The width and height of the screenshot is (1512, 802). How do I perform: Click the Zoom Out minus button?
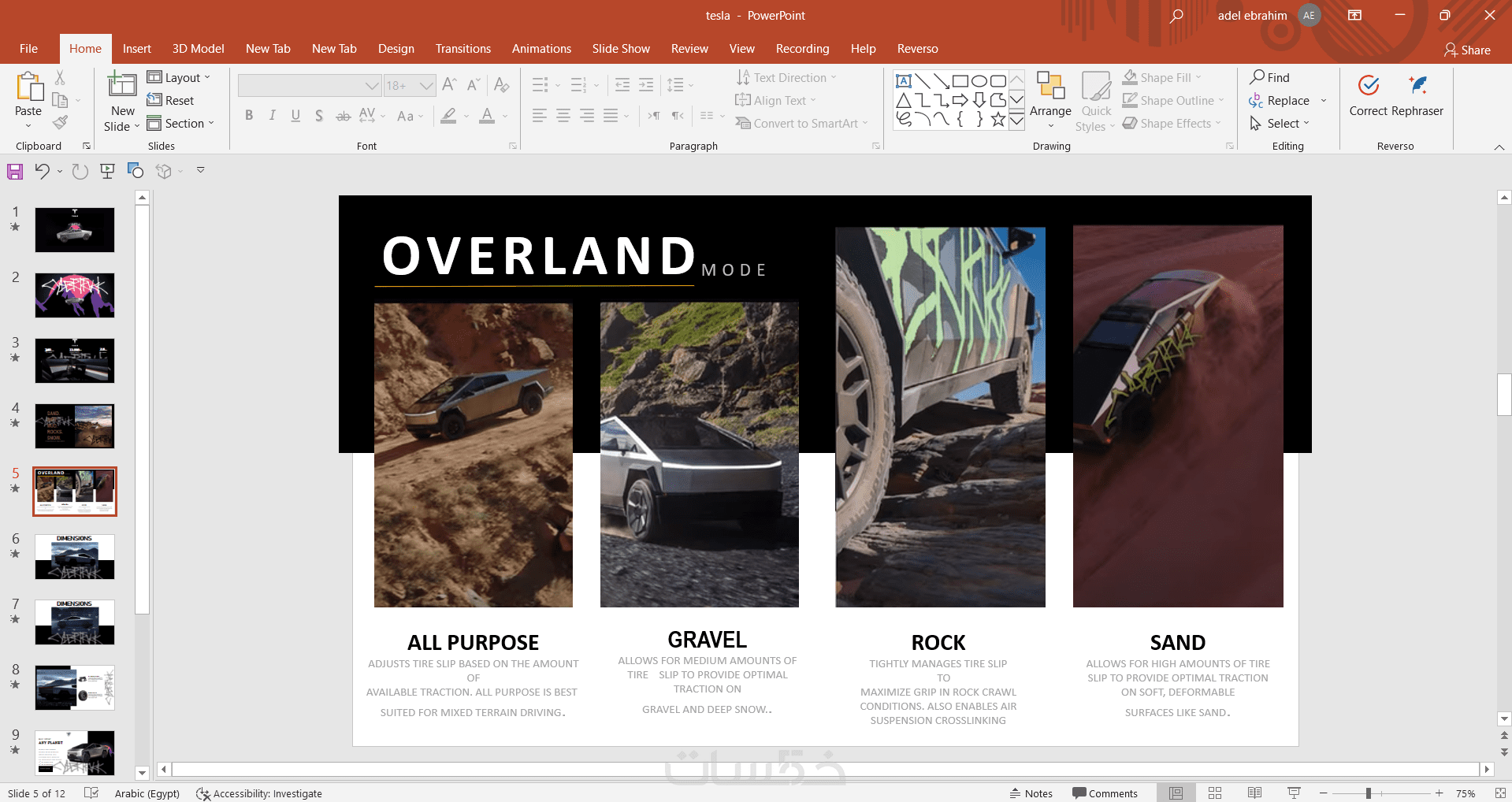point(1324,793)
